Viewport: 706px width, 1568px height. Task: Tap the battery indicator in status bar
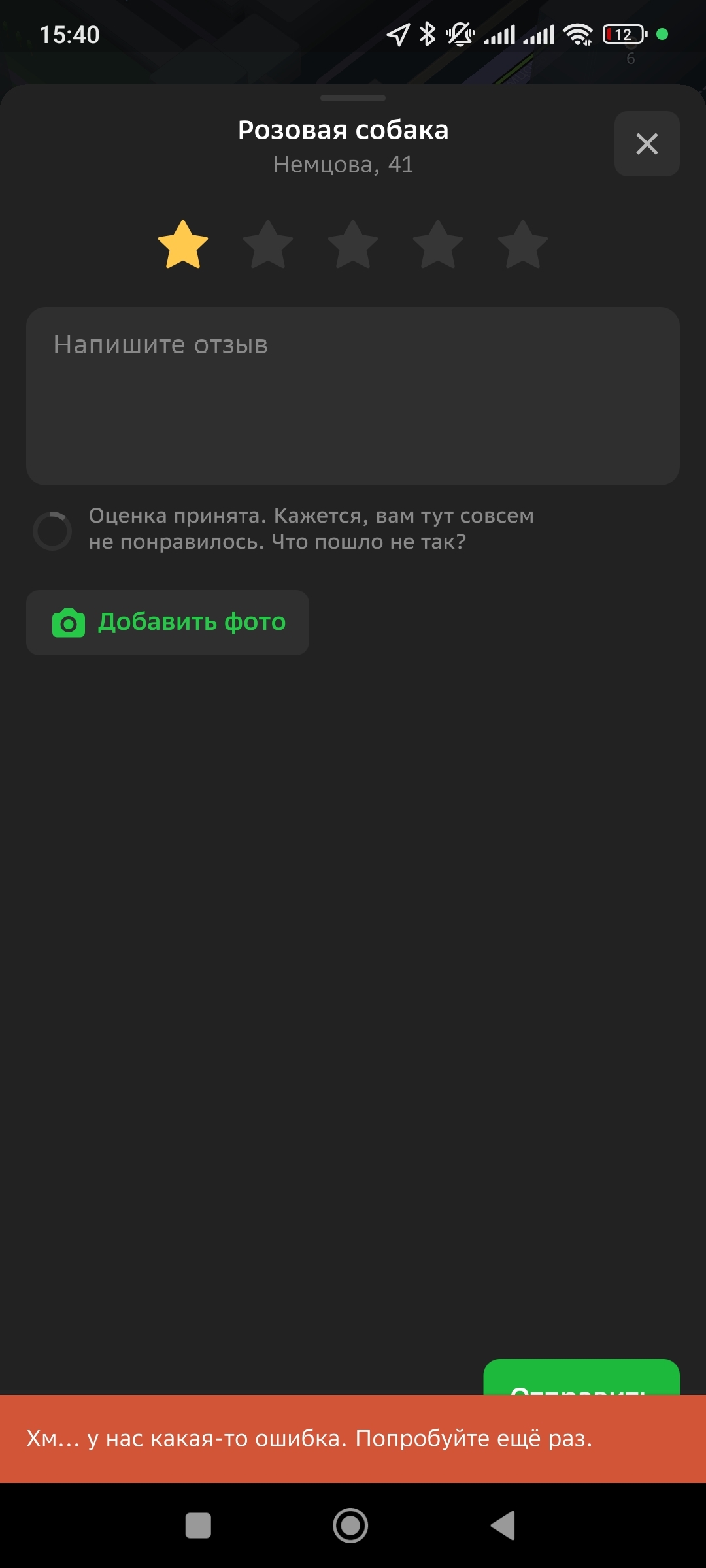point(625,34)
